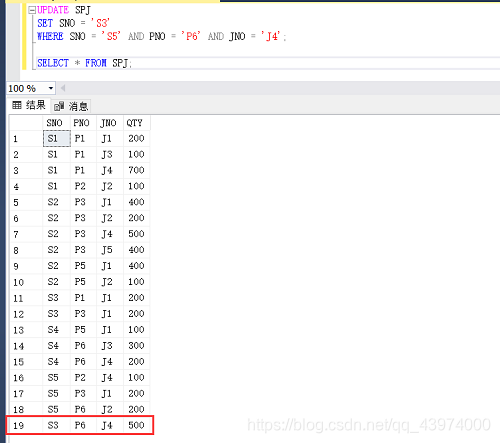Screen dimensions: 500x443
Task: Click the horizontal scrollbar left arrow
Action: tap(63, 88)
